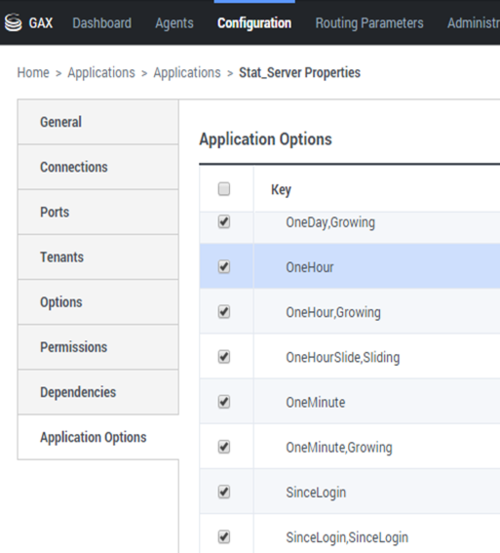This screenshot has width=500, height=553.
Task: Open the Routing Parameters menu
Action: tap(369, 23)
